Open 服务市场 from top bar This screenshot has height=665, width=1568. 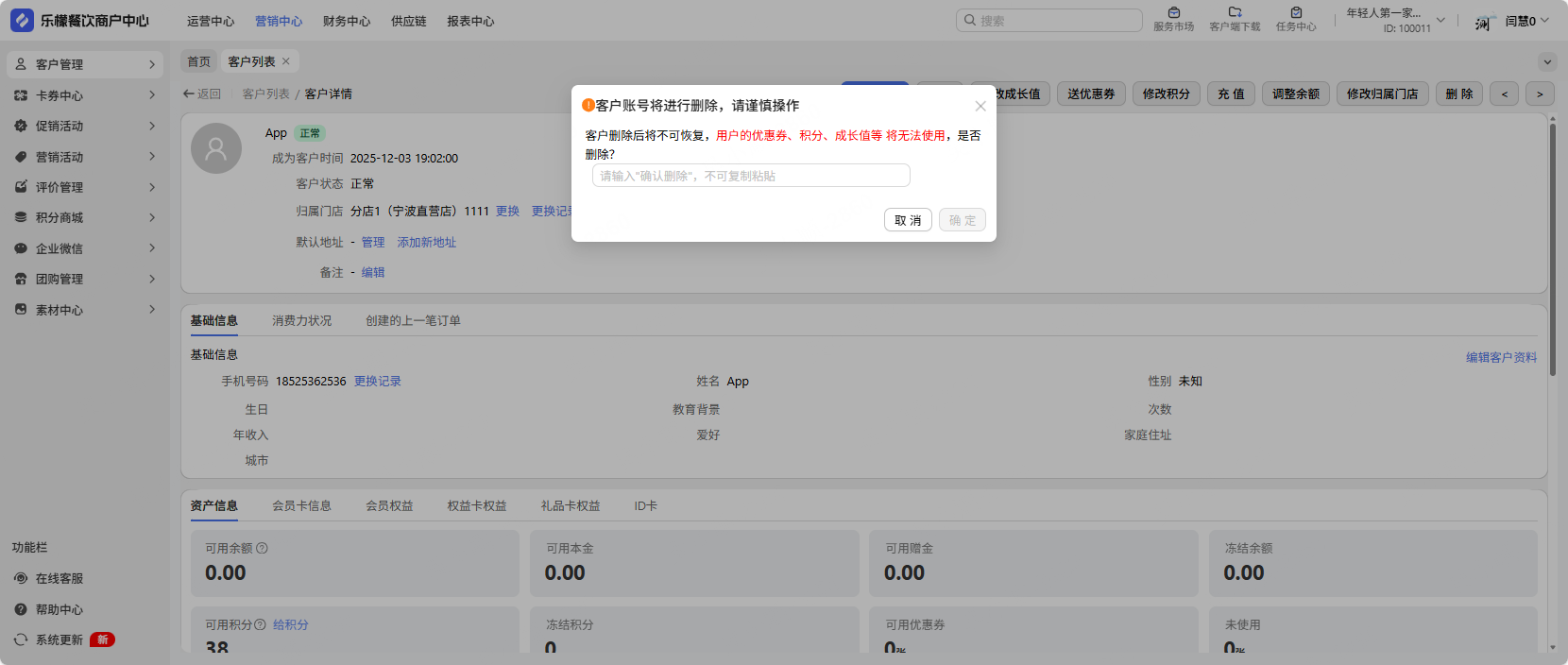[x=1173, y=20]
